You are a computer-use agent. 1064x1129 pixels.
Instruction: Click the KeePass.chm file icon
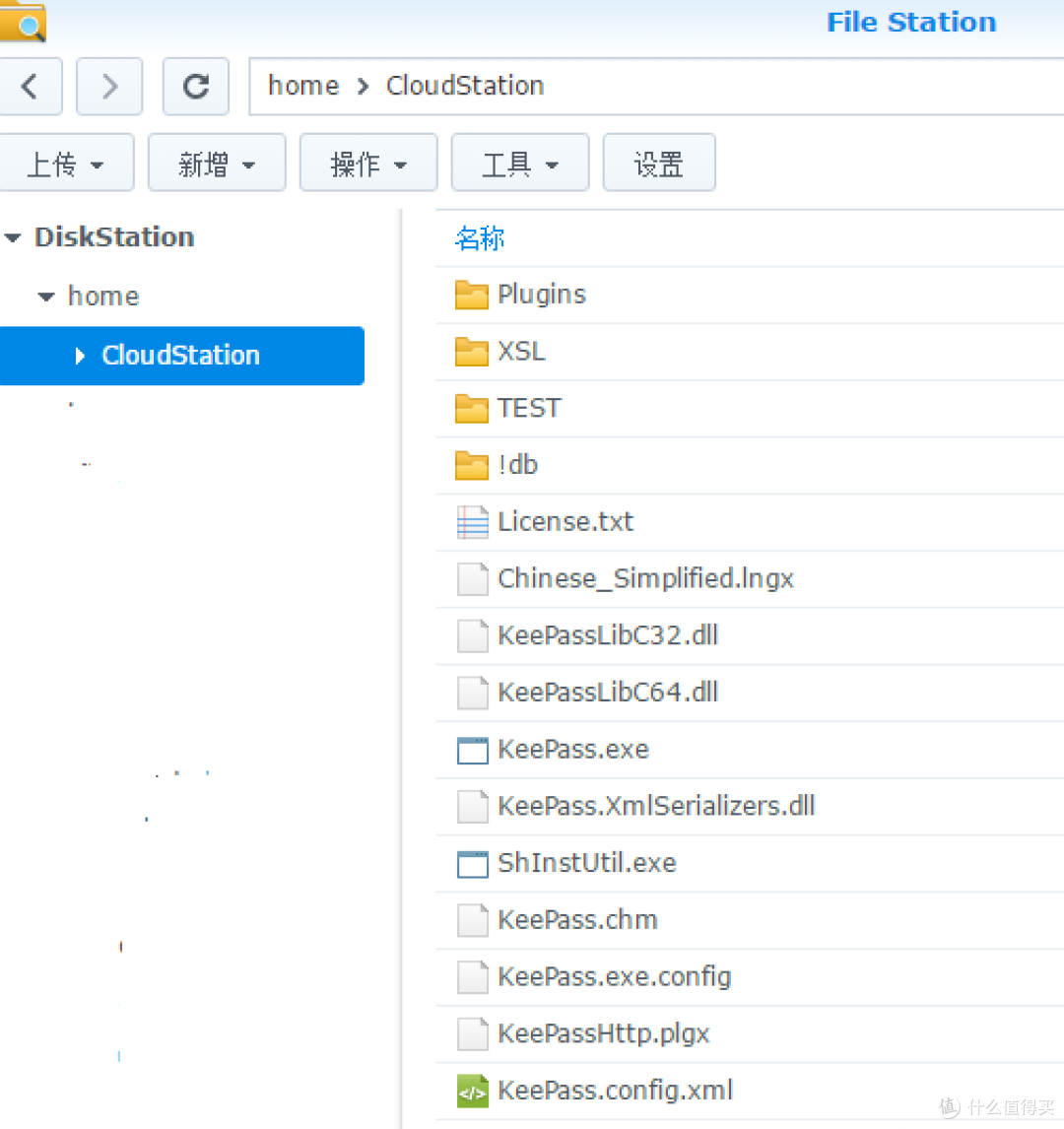point(473,920)
